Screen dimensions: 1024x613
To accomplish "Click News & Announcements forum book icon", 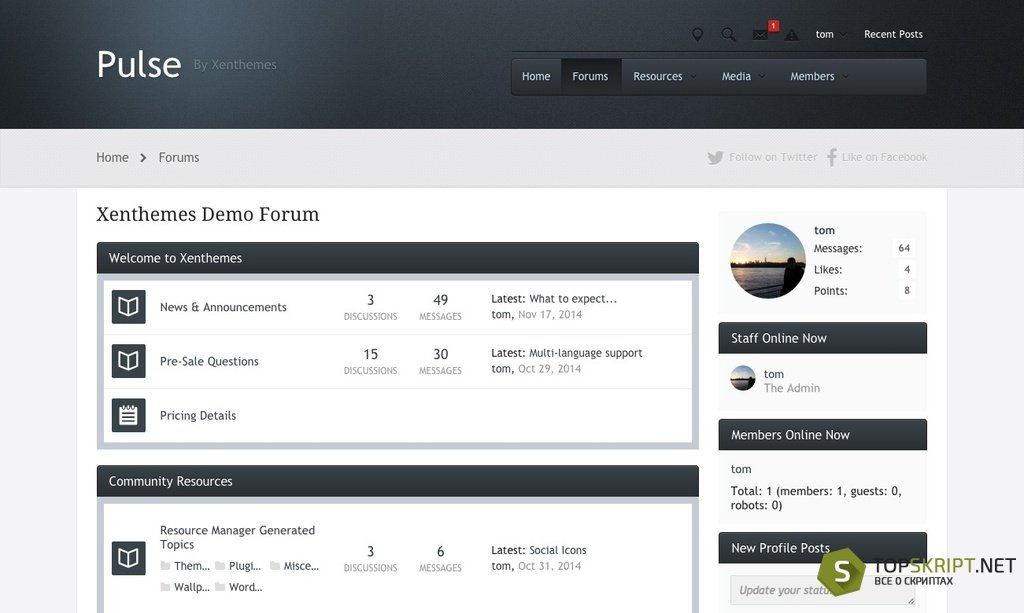I will pyautogui.click(x=128, y=307).
